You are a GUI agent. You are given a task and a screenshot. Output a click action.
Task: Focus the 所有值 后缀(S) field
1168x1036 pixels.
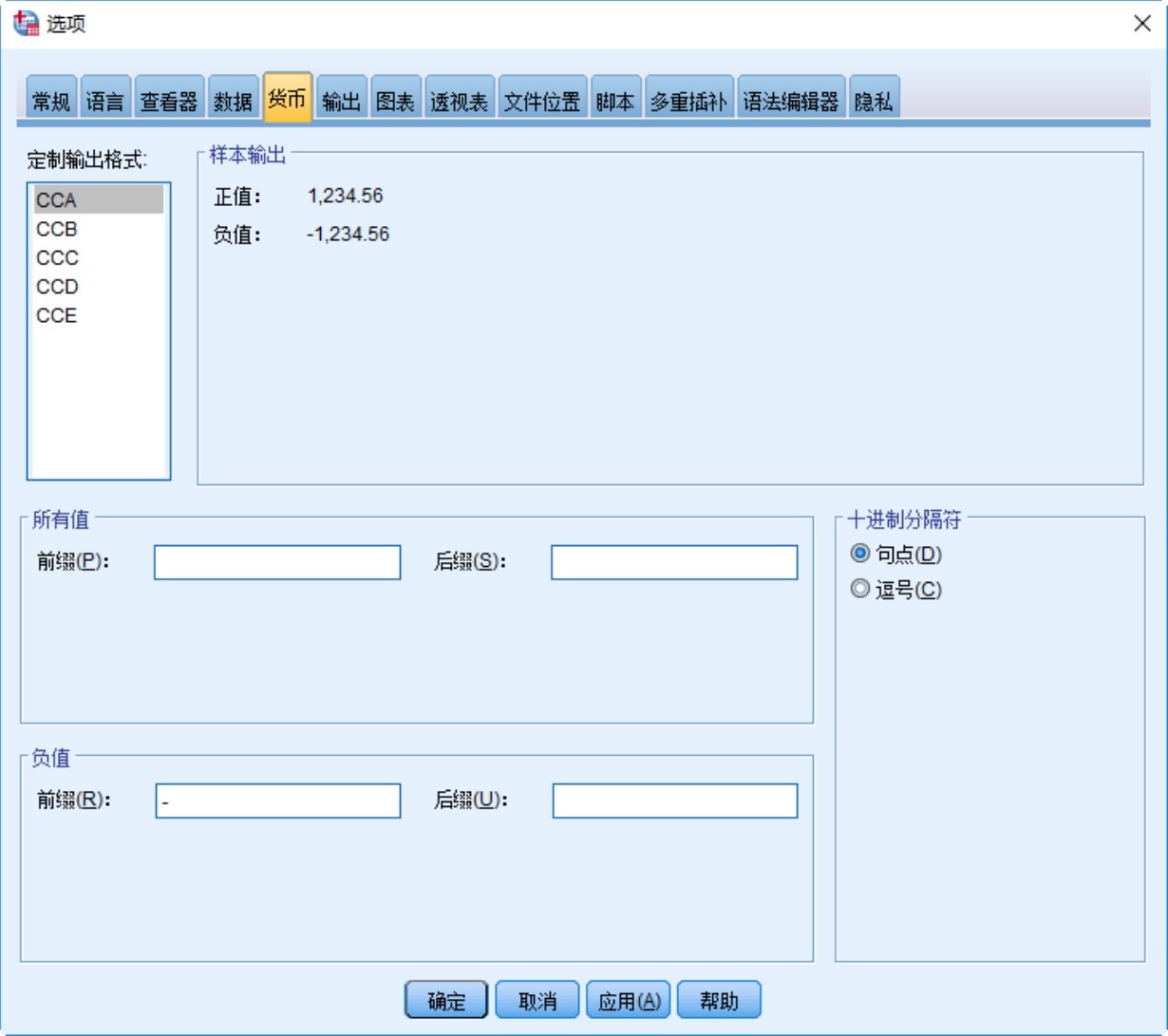click(x=674, y=562)
